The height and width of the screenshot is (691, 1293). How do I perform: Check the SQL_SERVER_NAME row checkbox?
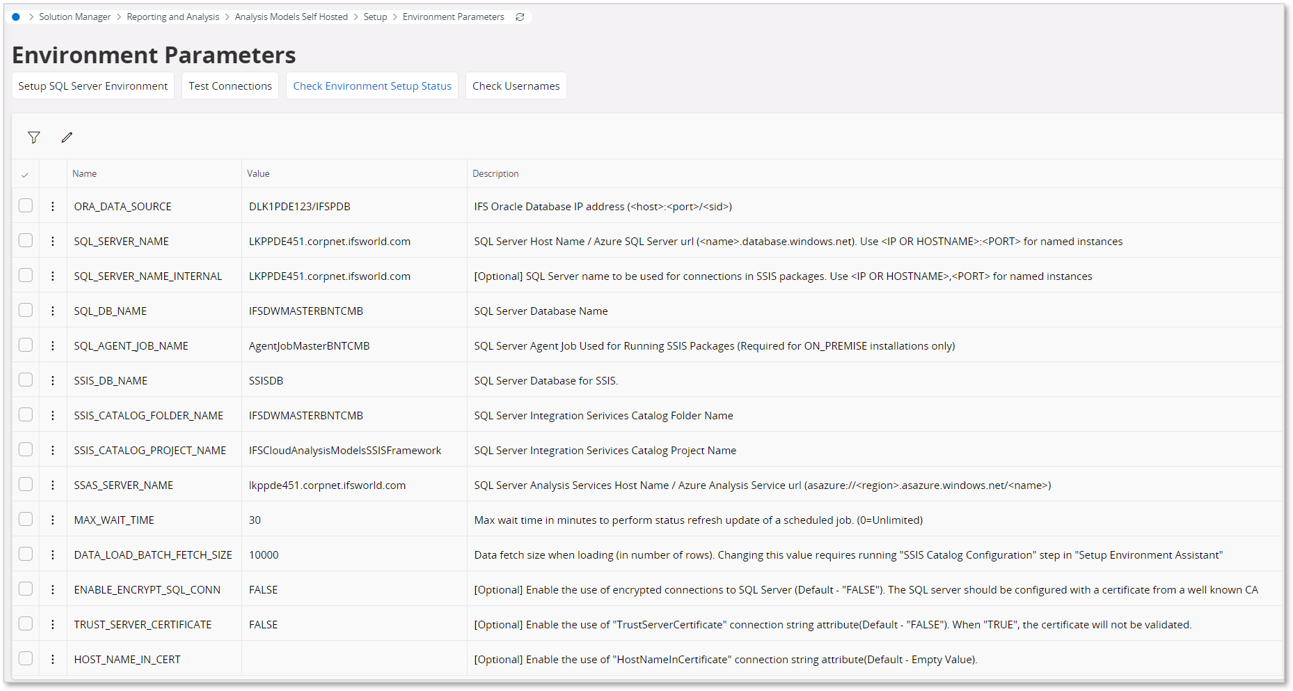25,240
